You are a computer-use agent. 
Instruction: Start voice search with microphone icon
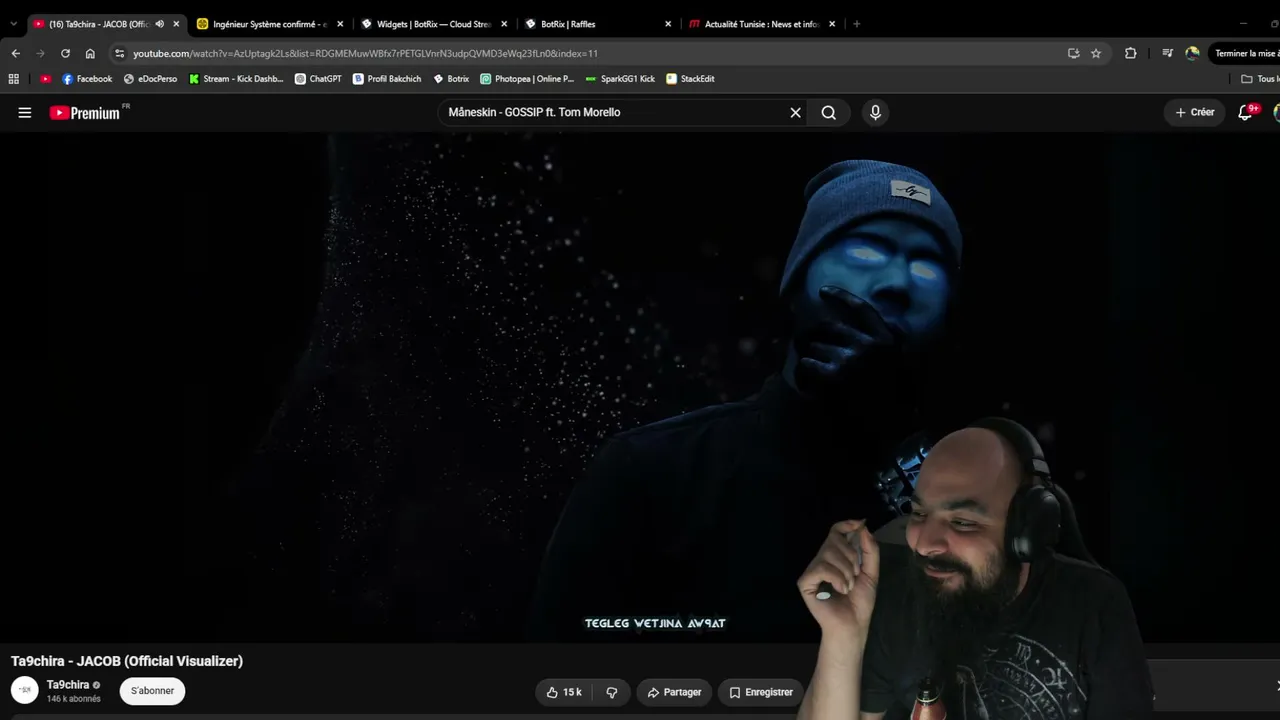pyautogui.click(x=875, y=113)
